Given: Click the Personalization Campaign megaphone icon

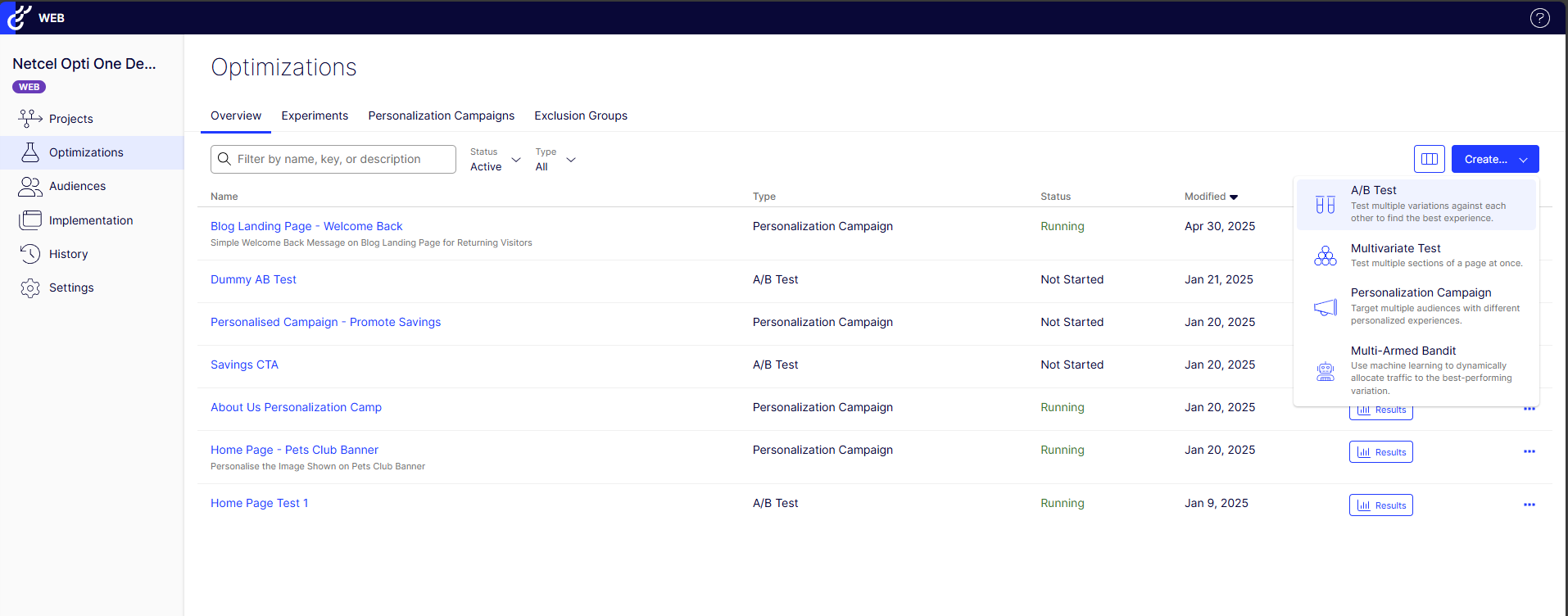Looking at the screenshot, I should pyautogui.click(x=1325, y=307).
